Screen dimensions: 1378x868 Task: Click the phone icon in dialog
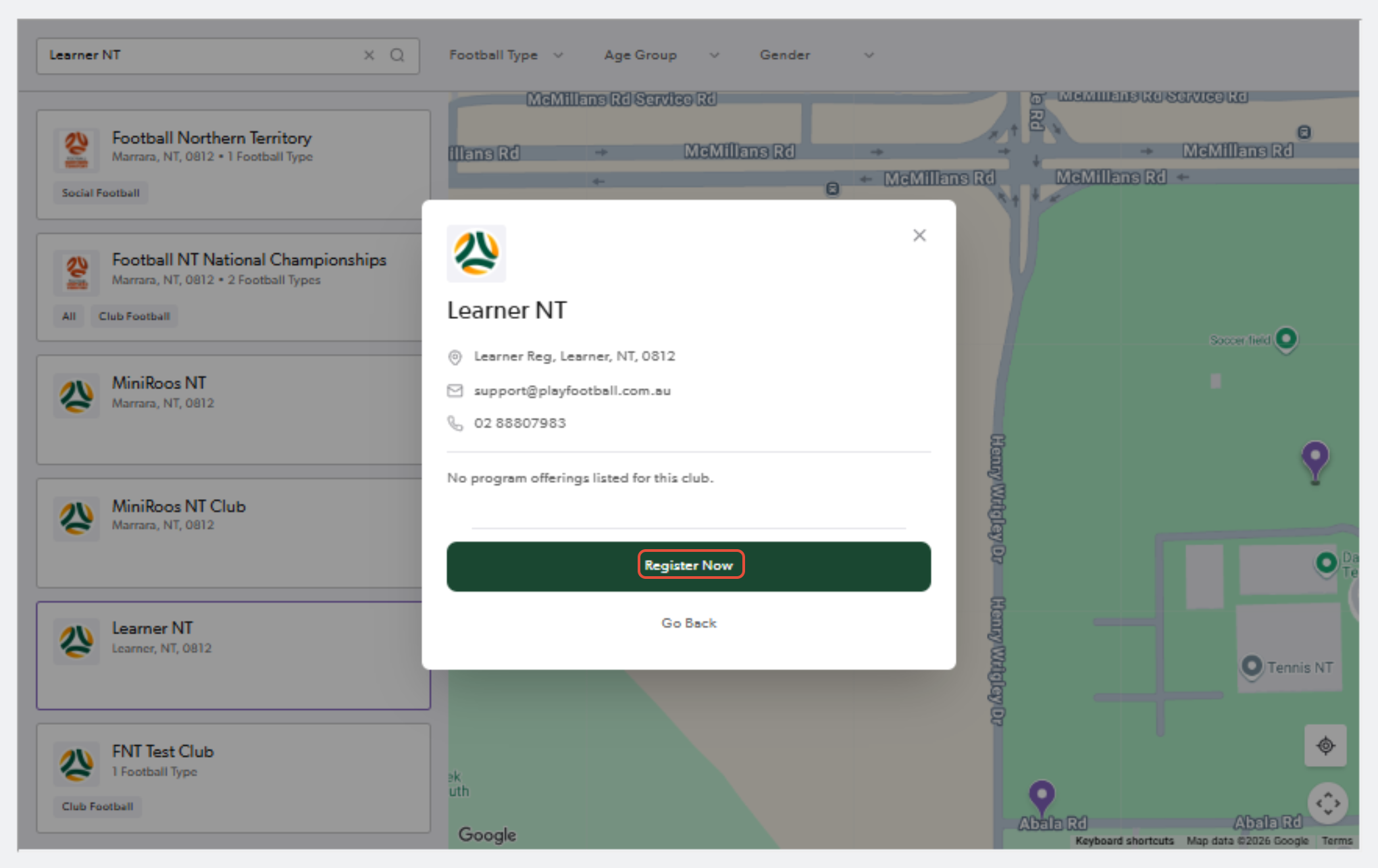coord(455,423)
